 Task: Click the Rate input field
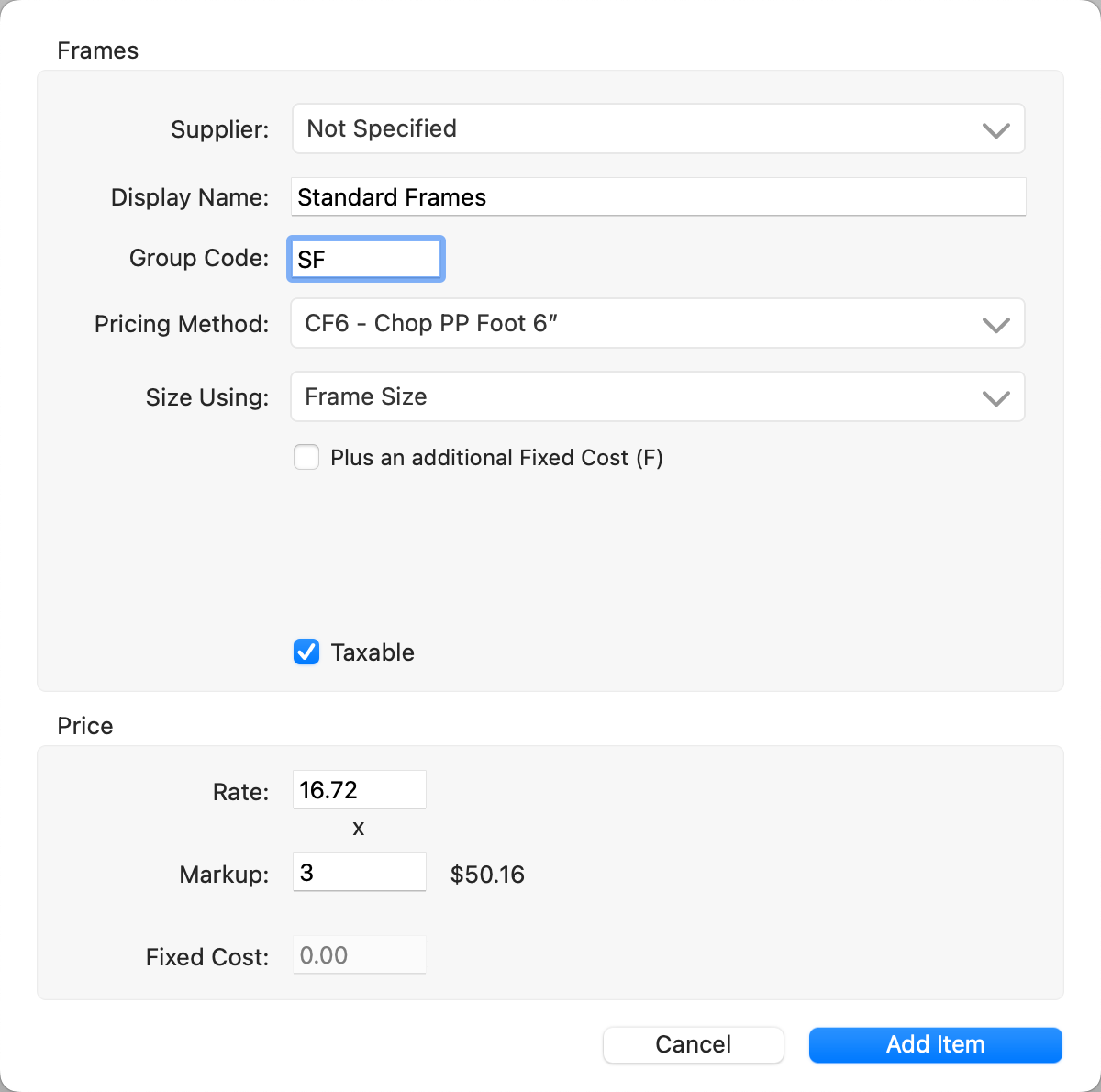tap(359, 790)
